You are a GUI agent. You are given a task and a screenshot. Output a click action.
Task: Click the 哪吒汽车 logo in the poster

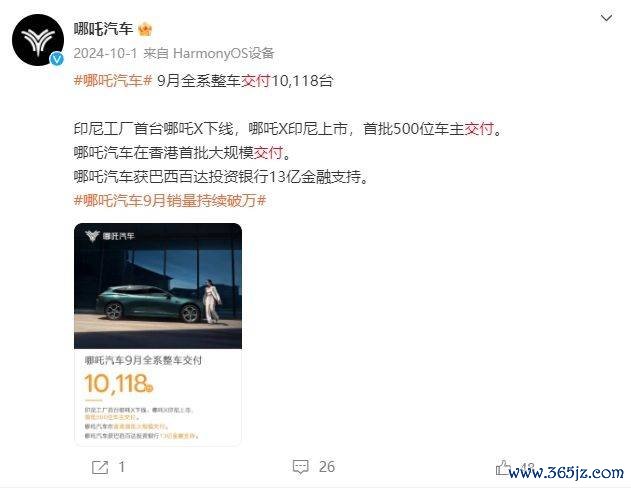pyautogui.click(x=109, y=236)
